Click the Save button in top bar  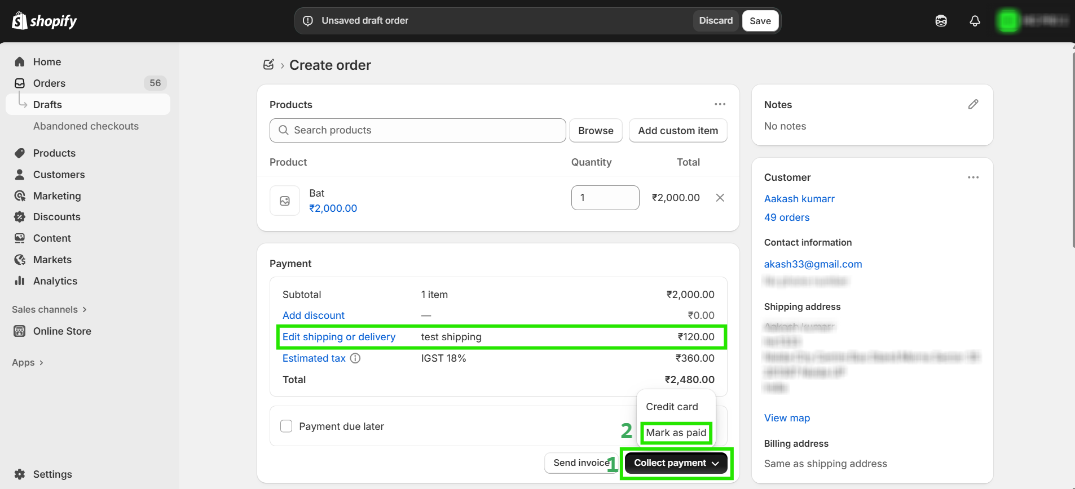pos(760,21)
